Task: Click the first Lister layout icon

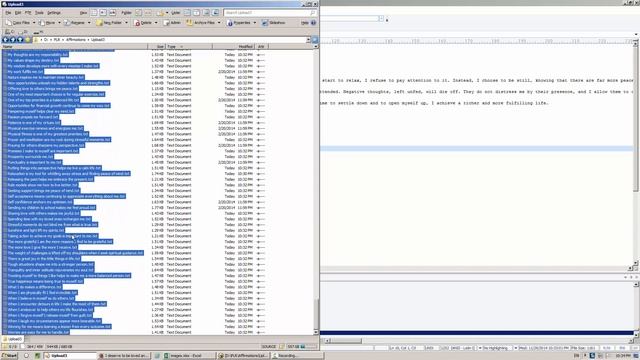Action: [187, 13]
